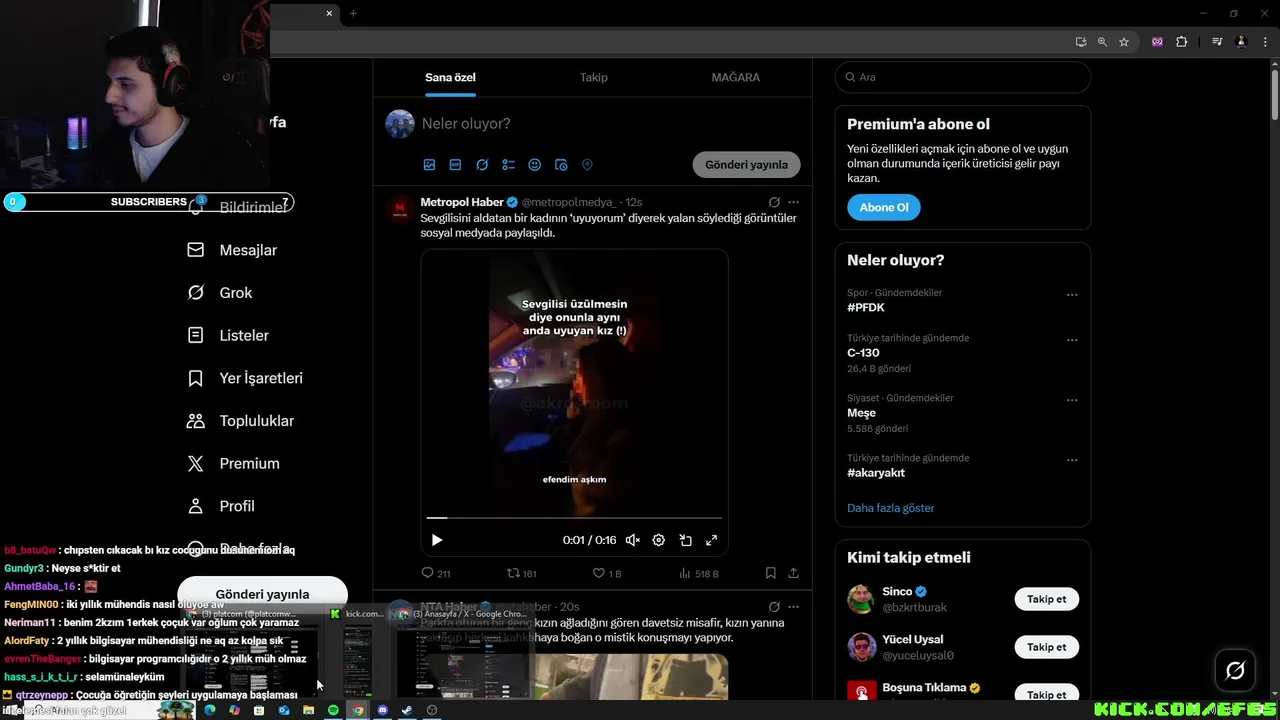The image size is (1280, 720).
Task: Follow Yücel Uysal with Takip et
Action: pos(1047,647)
